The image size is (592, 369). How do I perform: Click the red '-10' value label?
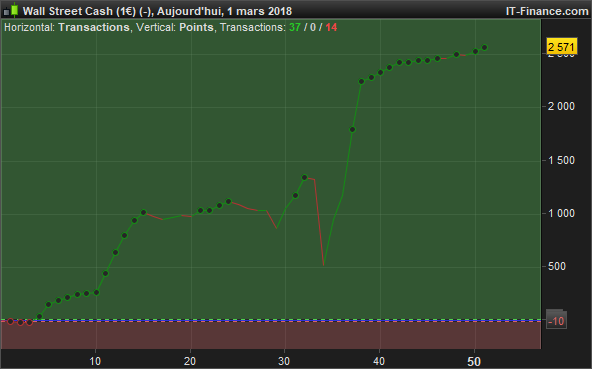556,321
